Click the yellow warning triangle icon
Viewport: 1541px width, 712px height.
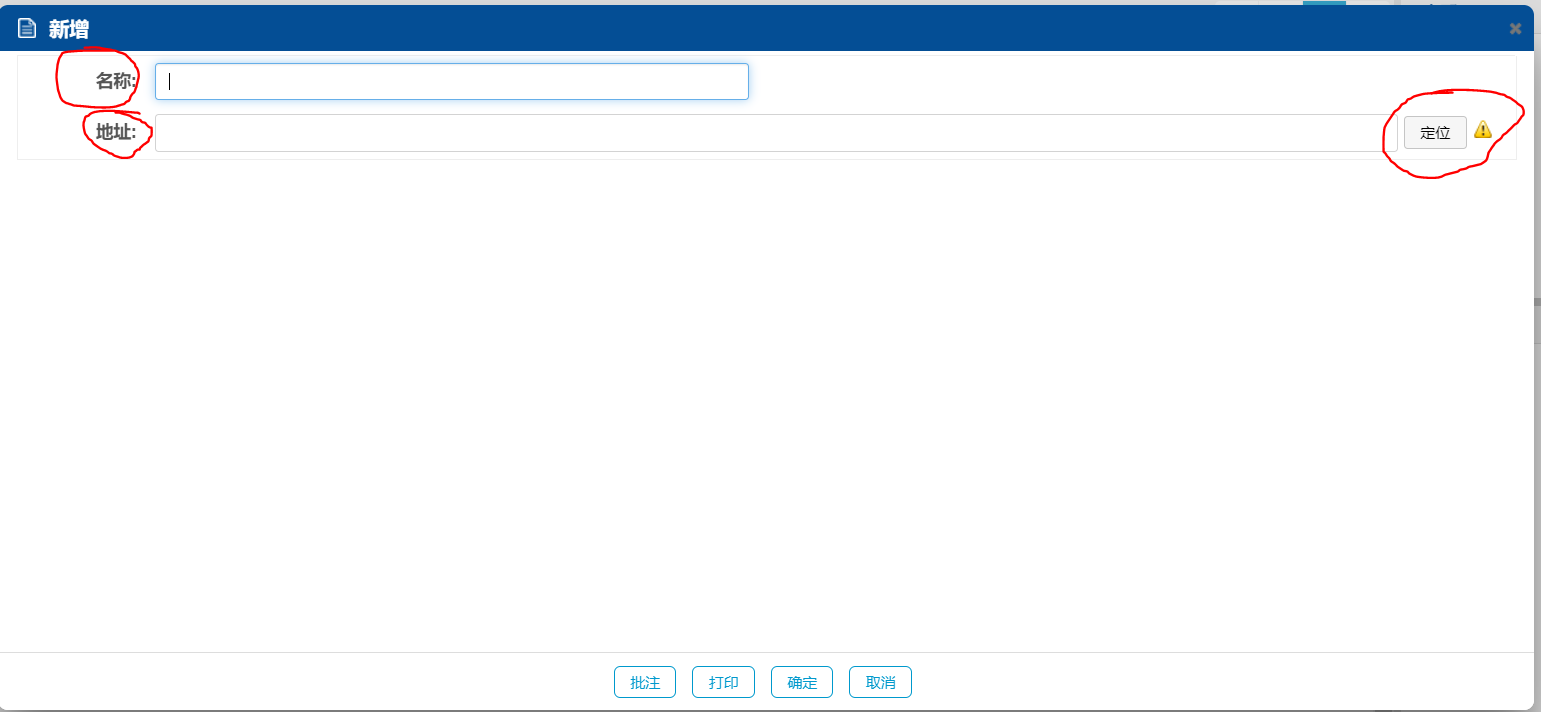tap(1482, 130)
